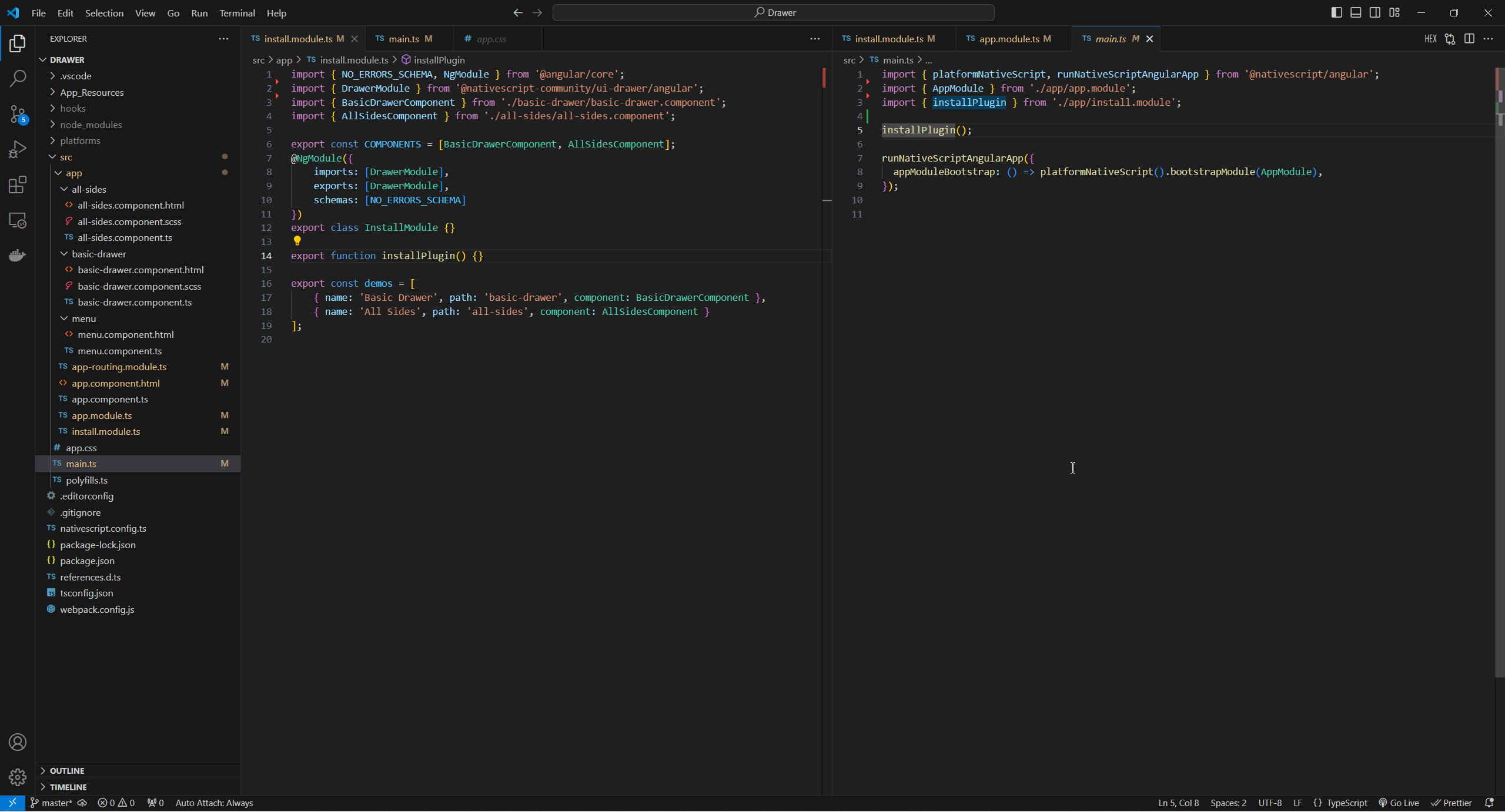Open the Terminal menu
Image resolution: width=1505 pixels, height=812 pixels.
pyautogui.click(x=237, y=13)
